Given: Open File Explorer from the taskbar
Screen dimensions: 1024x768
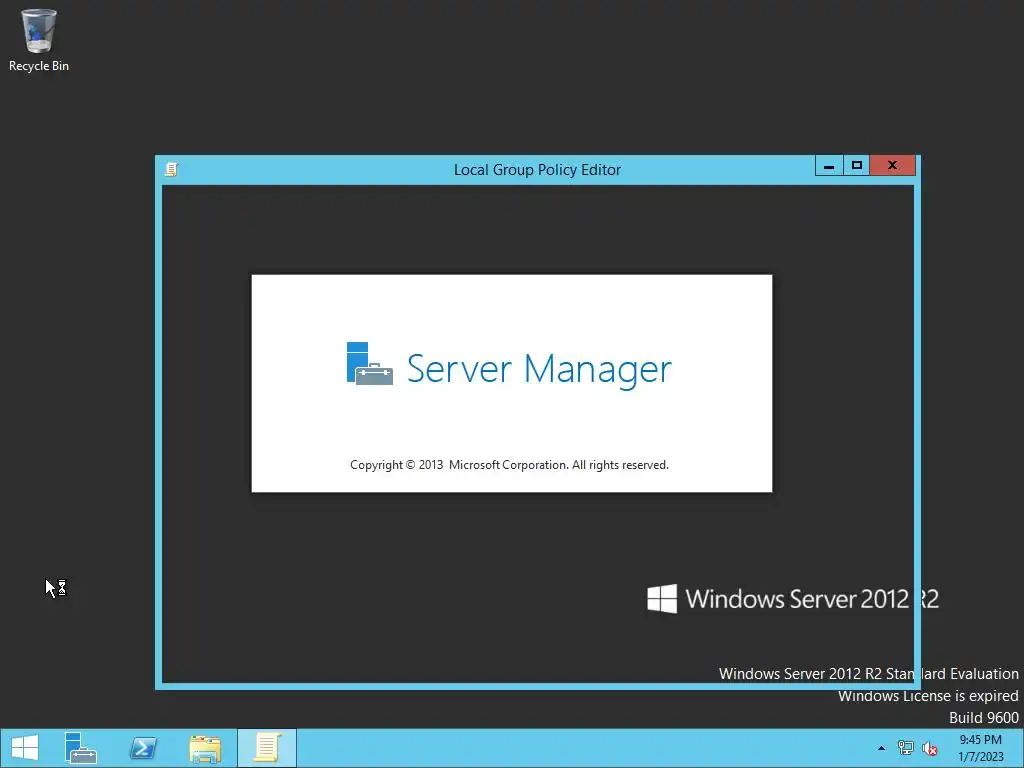Looking at the screenshot, I should (x=205, y=748).
